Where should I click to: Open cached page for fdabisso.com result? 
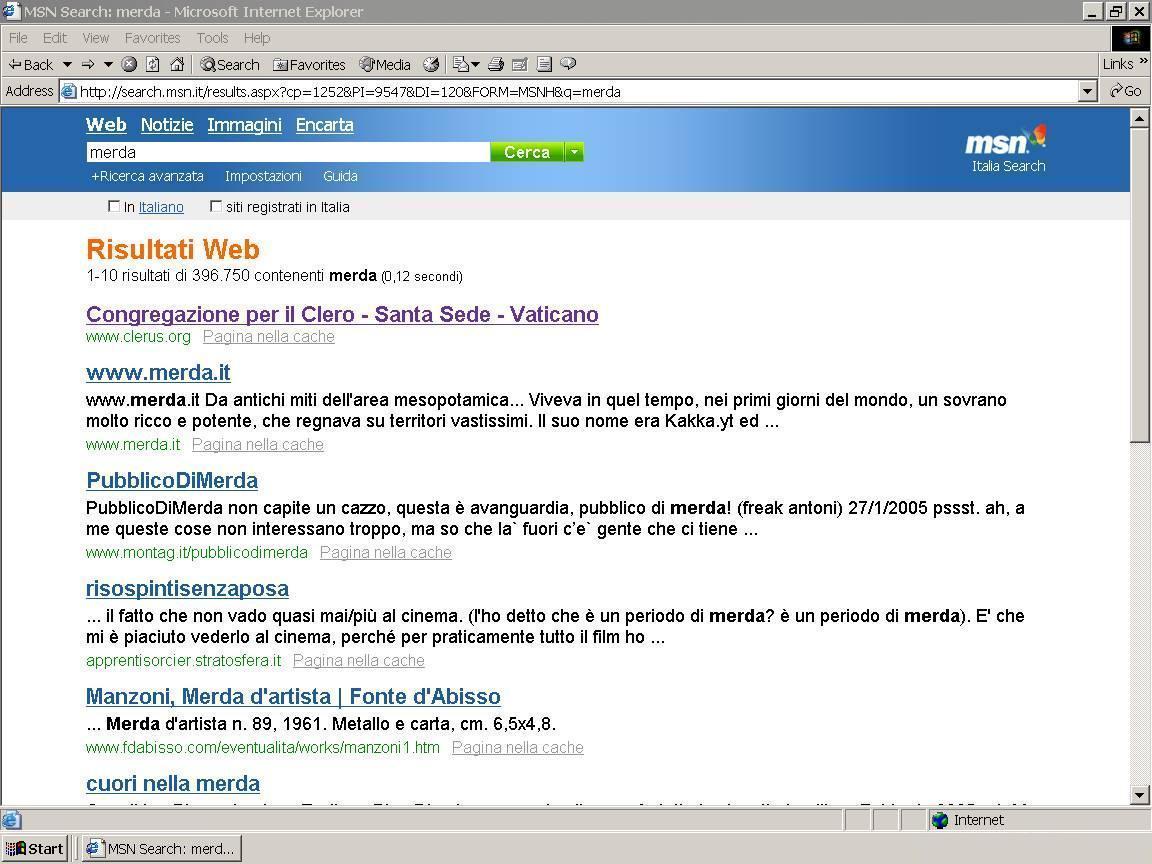(518, 747)
